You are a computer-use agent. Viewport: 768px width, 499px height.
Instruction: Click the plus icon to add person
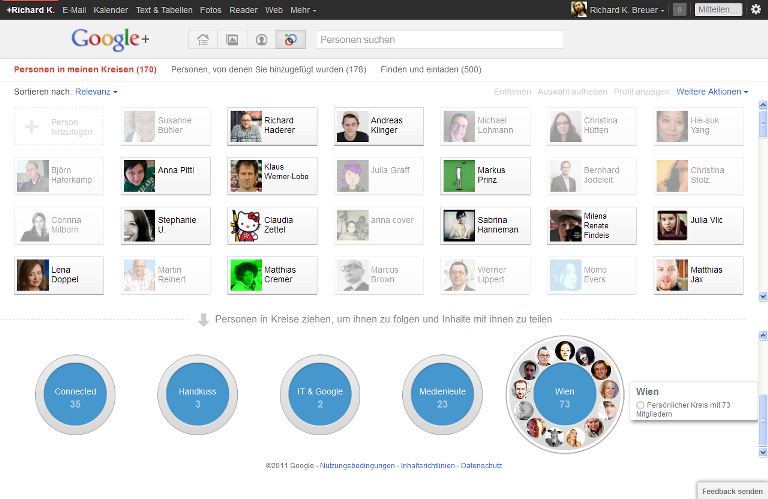[32, 127]
